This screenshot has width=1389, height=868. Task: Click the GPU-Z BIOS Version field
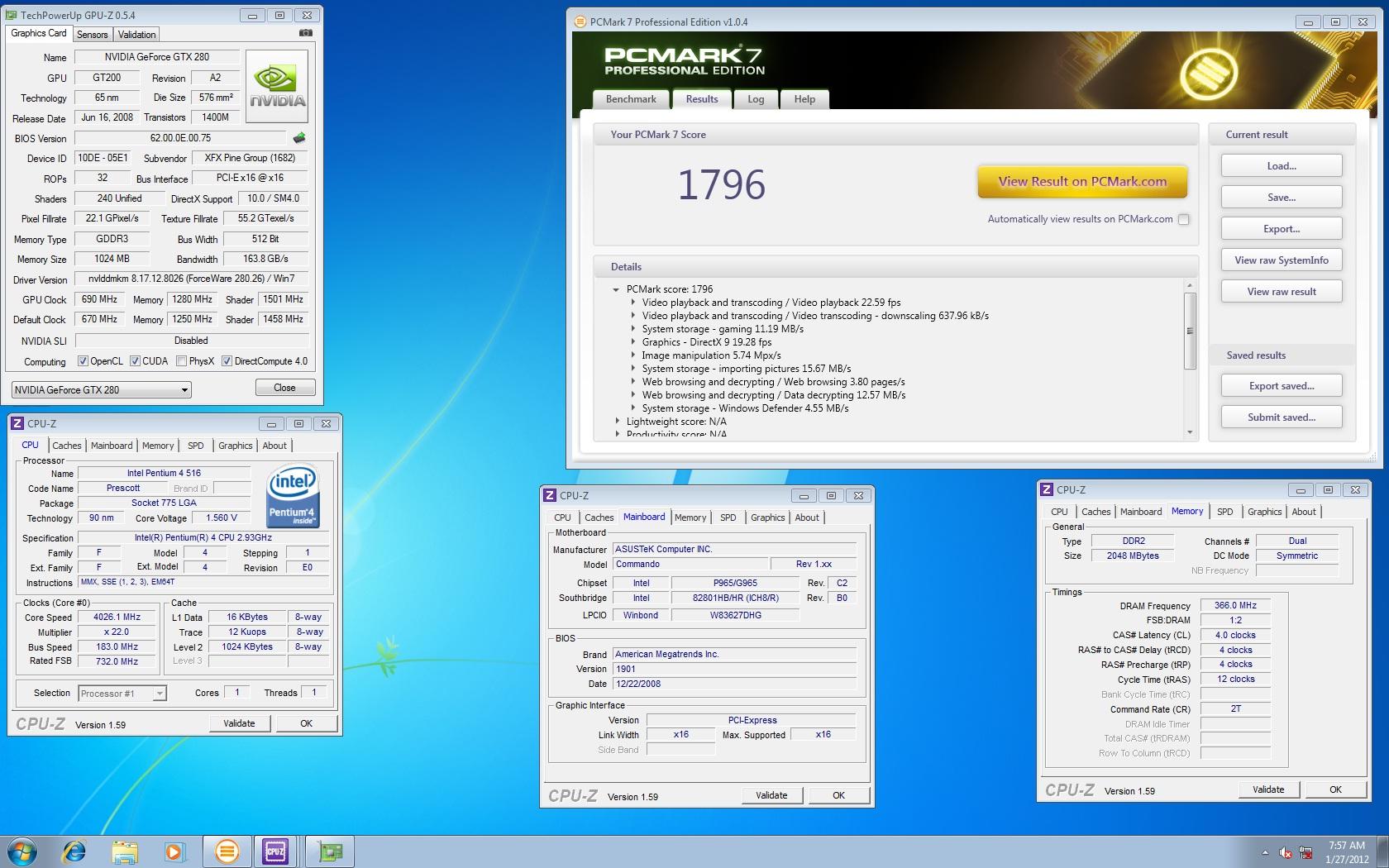click(181, 138)
